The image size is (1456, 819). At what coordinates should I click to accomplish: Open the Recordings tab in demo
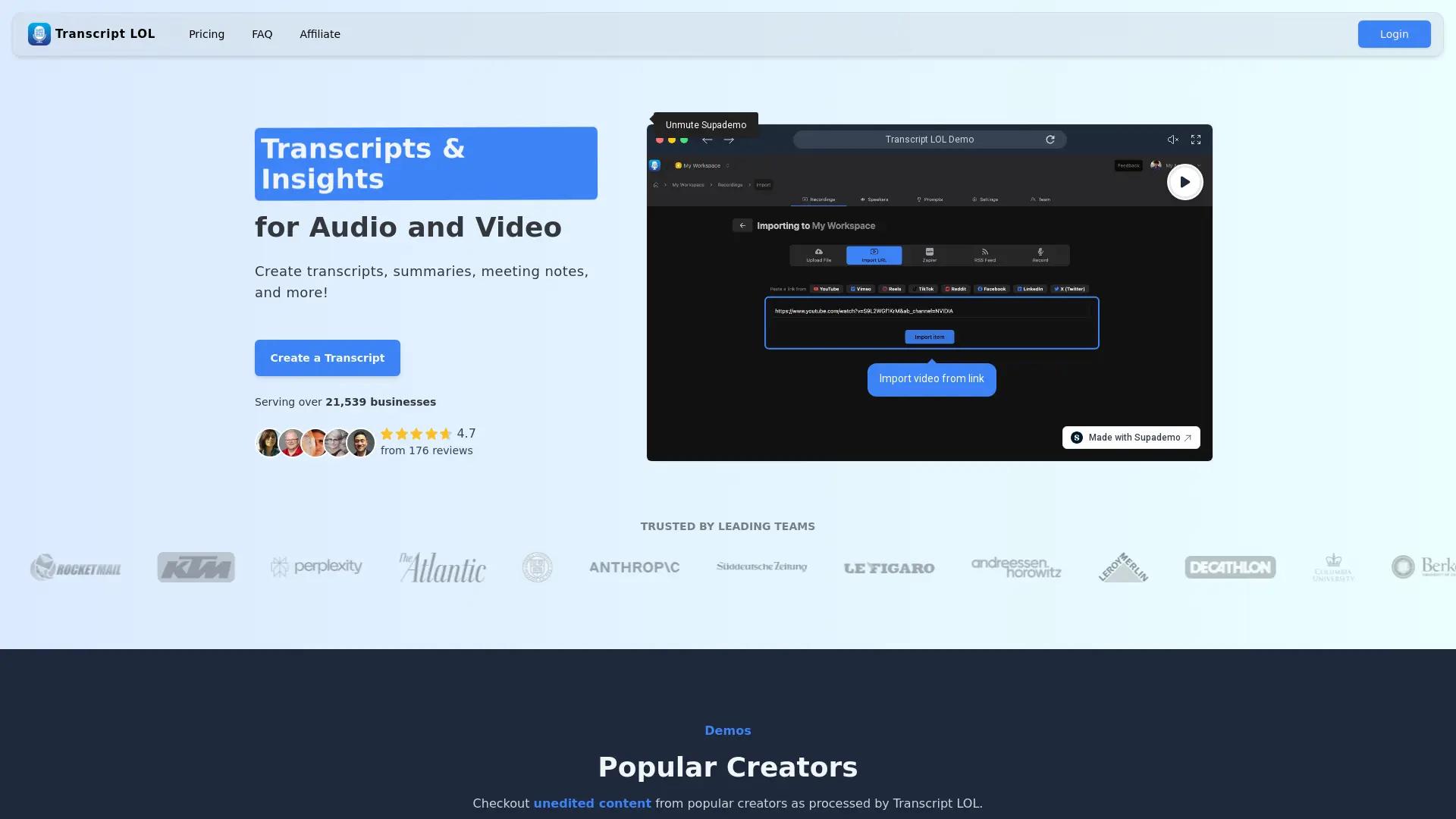819,199
